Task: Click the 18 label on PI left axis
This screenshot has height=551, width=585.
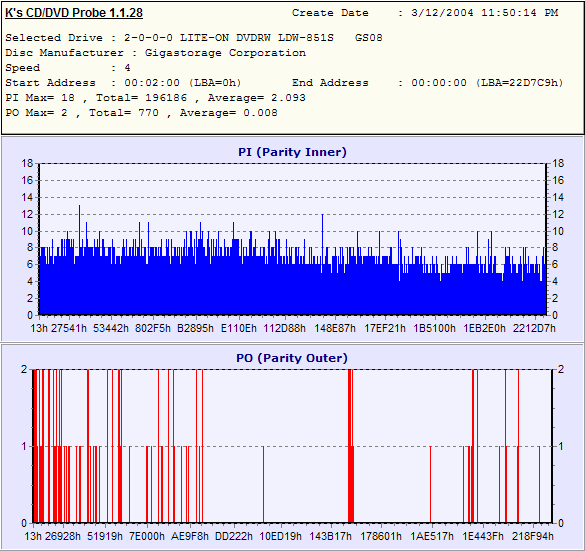Action: click(27, 163)
